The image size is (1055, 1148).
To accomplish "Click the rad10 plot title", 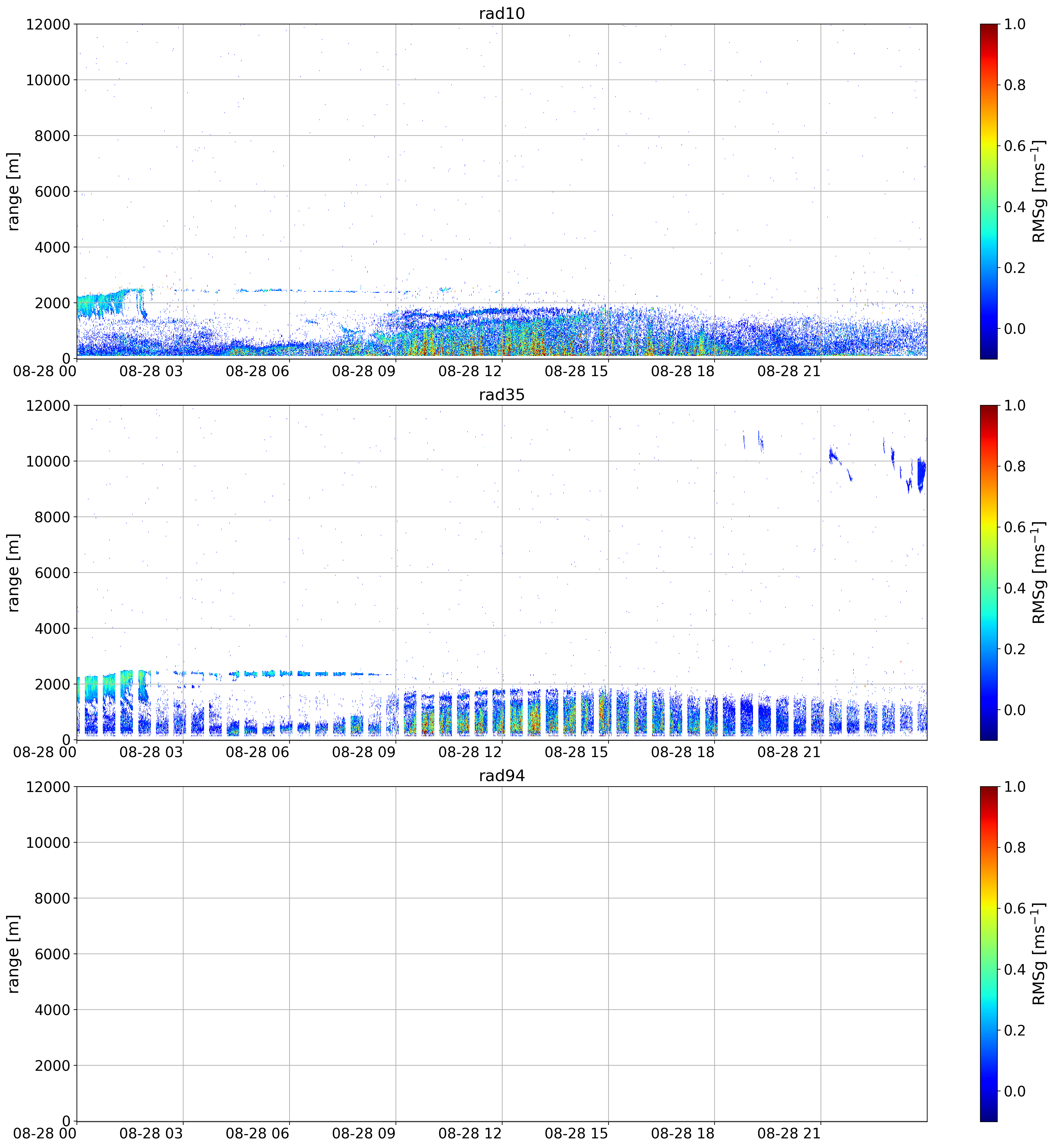I will [x=501, y=13].
